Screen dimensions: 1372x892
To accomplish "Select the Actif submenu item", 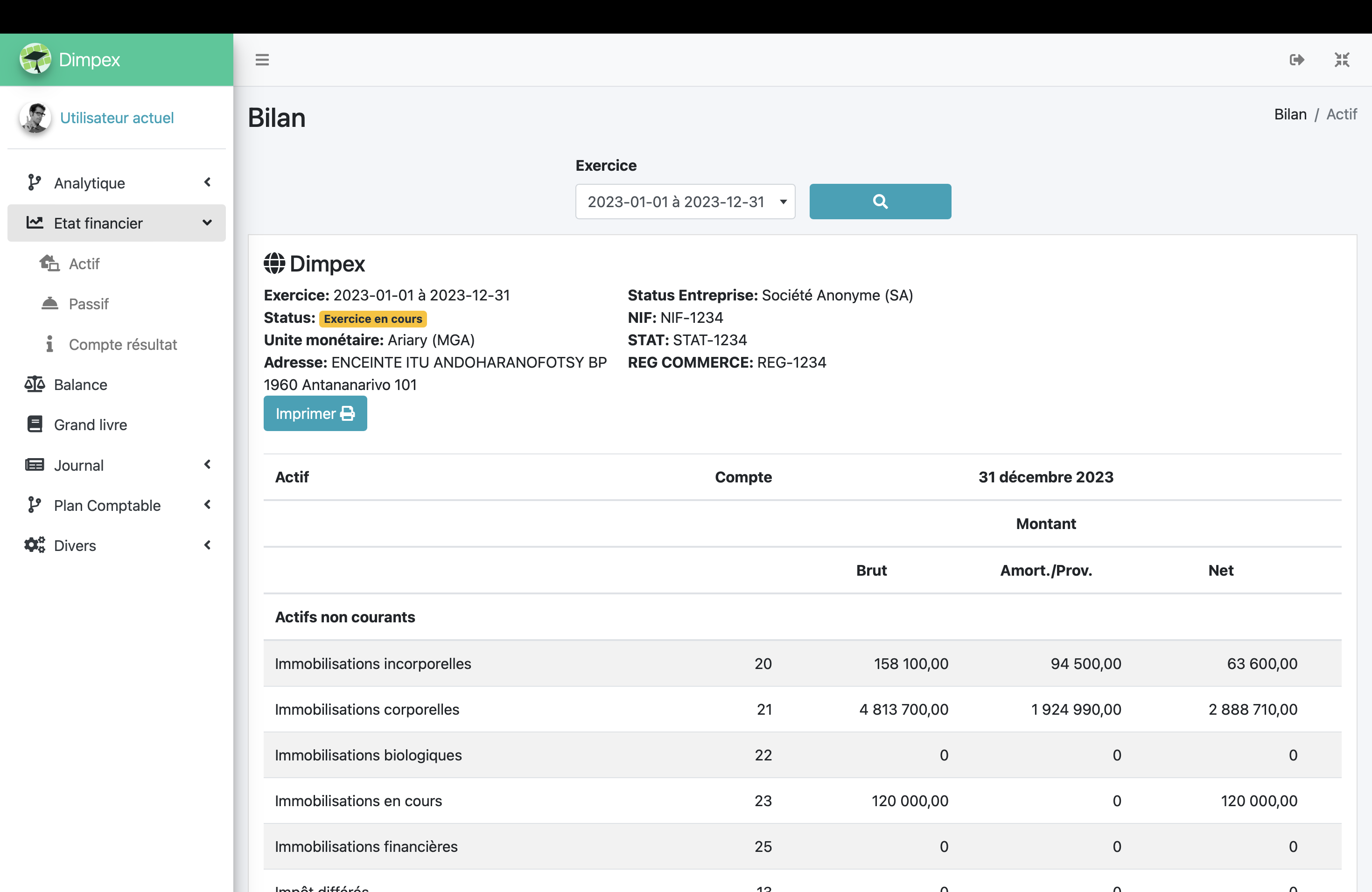I will point(84,263).
